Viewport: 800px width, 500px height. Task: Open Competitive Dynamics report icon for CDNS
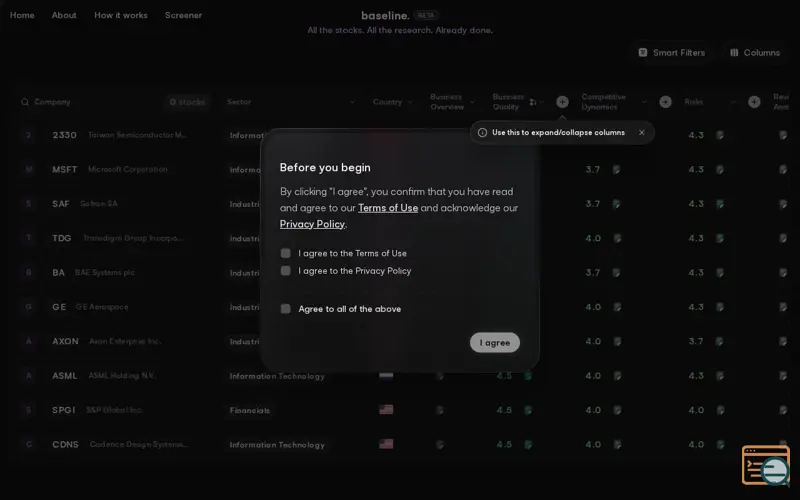[617, 445]
